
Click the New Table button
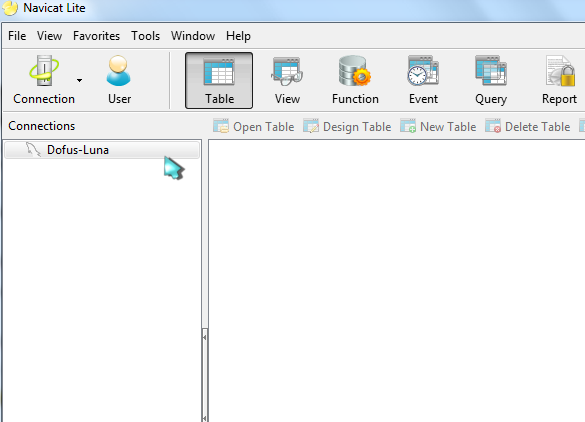tap(438, 126)
